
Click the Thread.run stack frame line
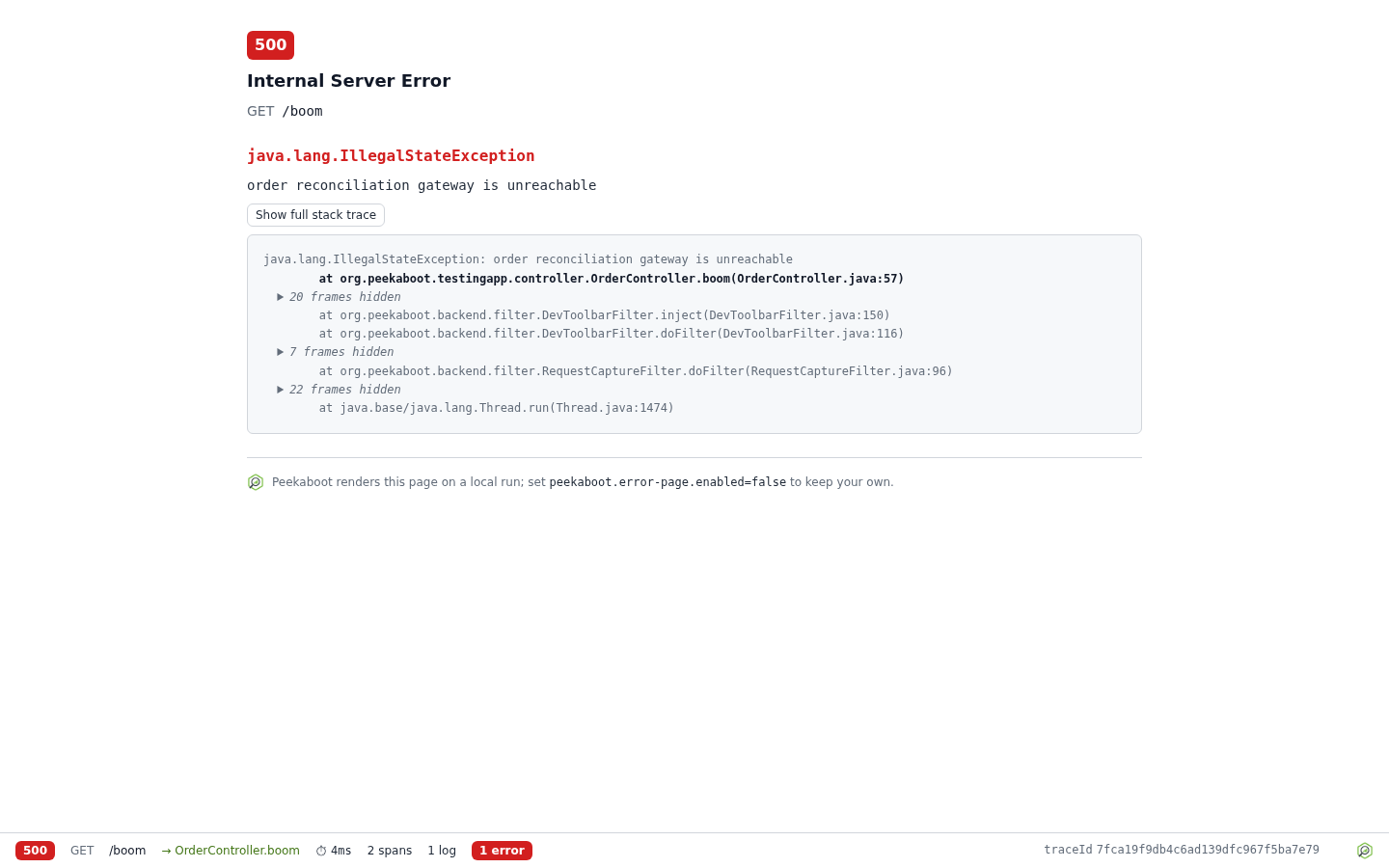coord(497,408)
